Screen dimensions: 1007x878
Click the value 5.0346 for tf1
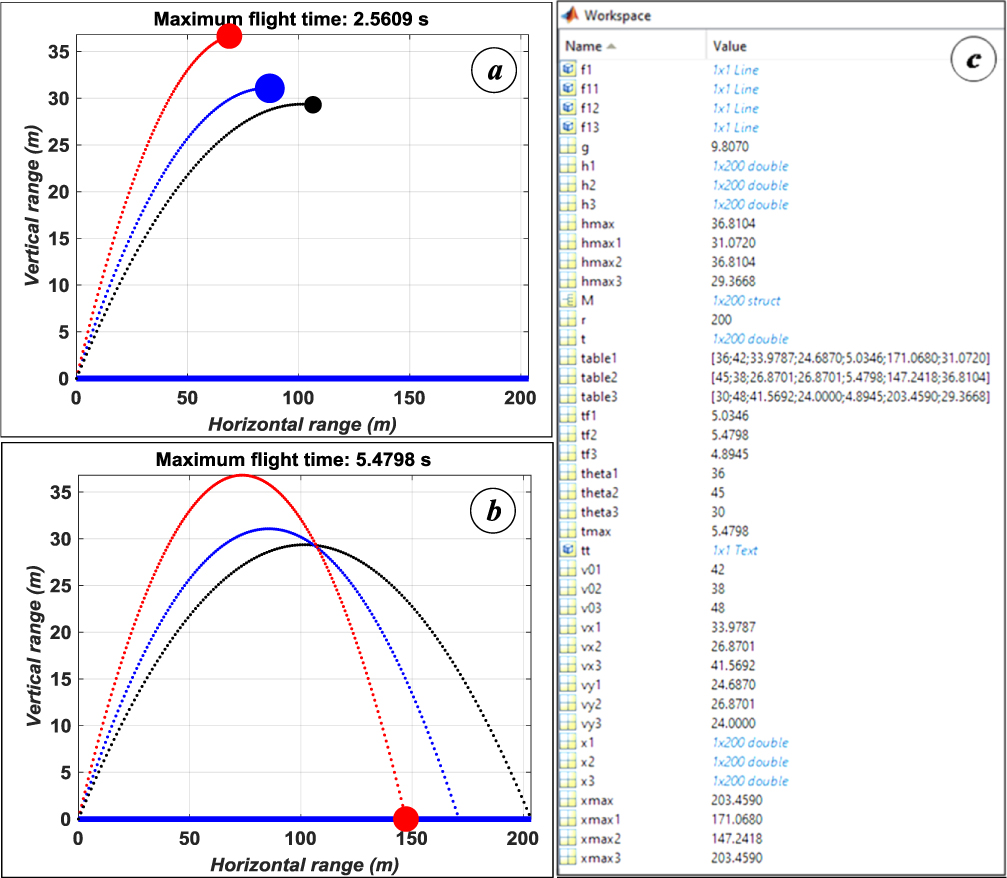(x=730, y=416)
